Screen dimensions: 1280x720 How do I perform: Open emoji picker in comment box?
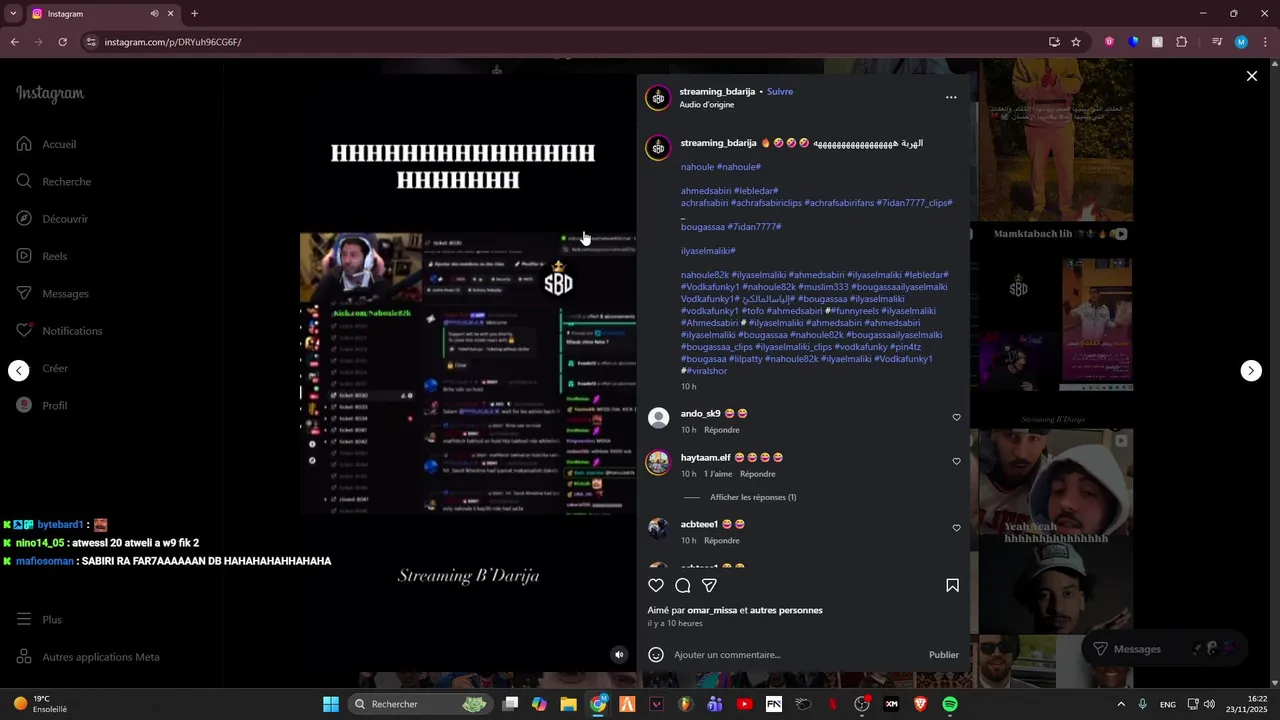click(656, 655)
